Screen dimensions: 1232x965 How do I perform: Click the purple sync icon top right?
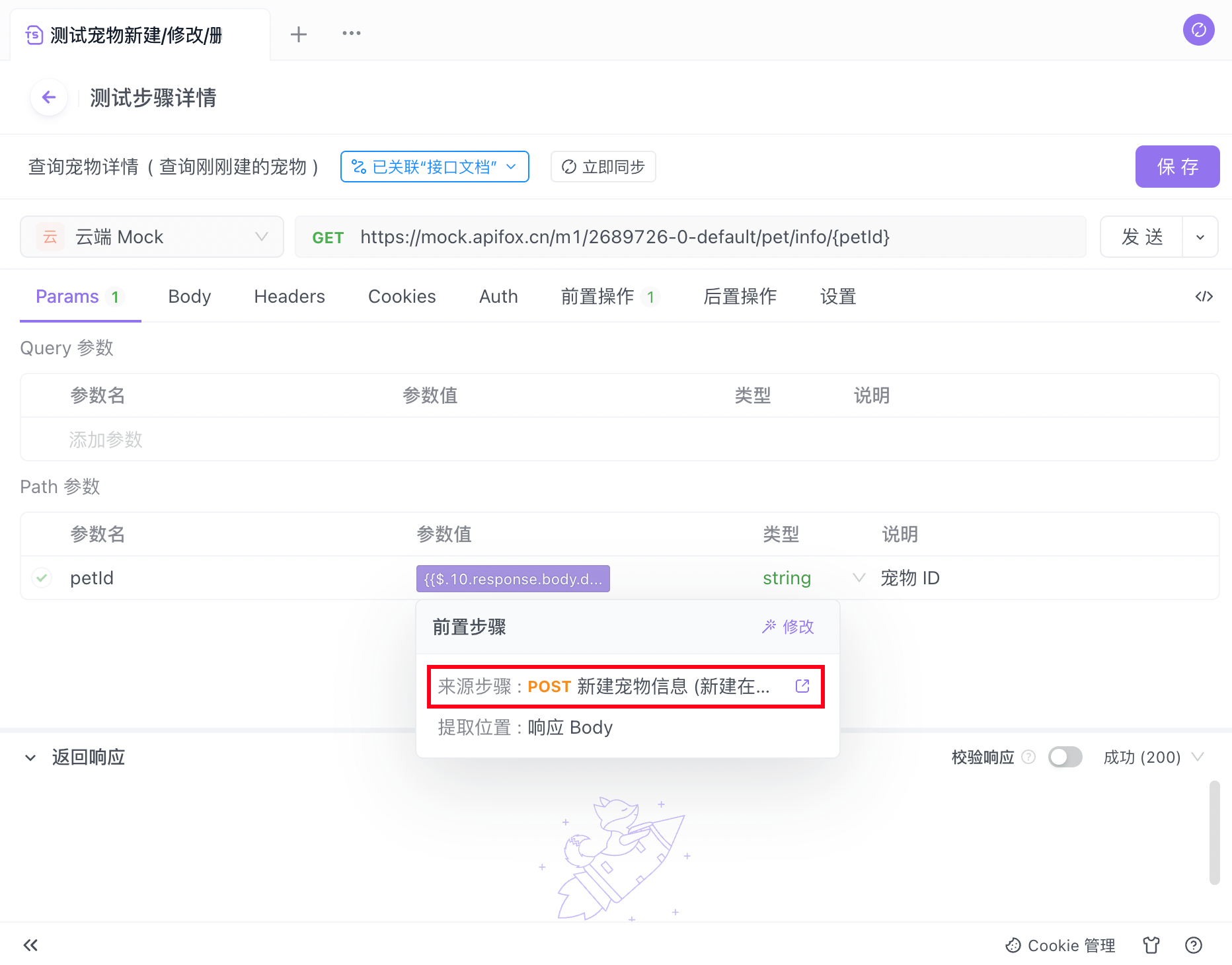click(1198, 30)
